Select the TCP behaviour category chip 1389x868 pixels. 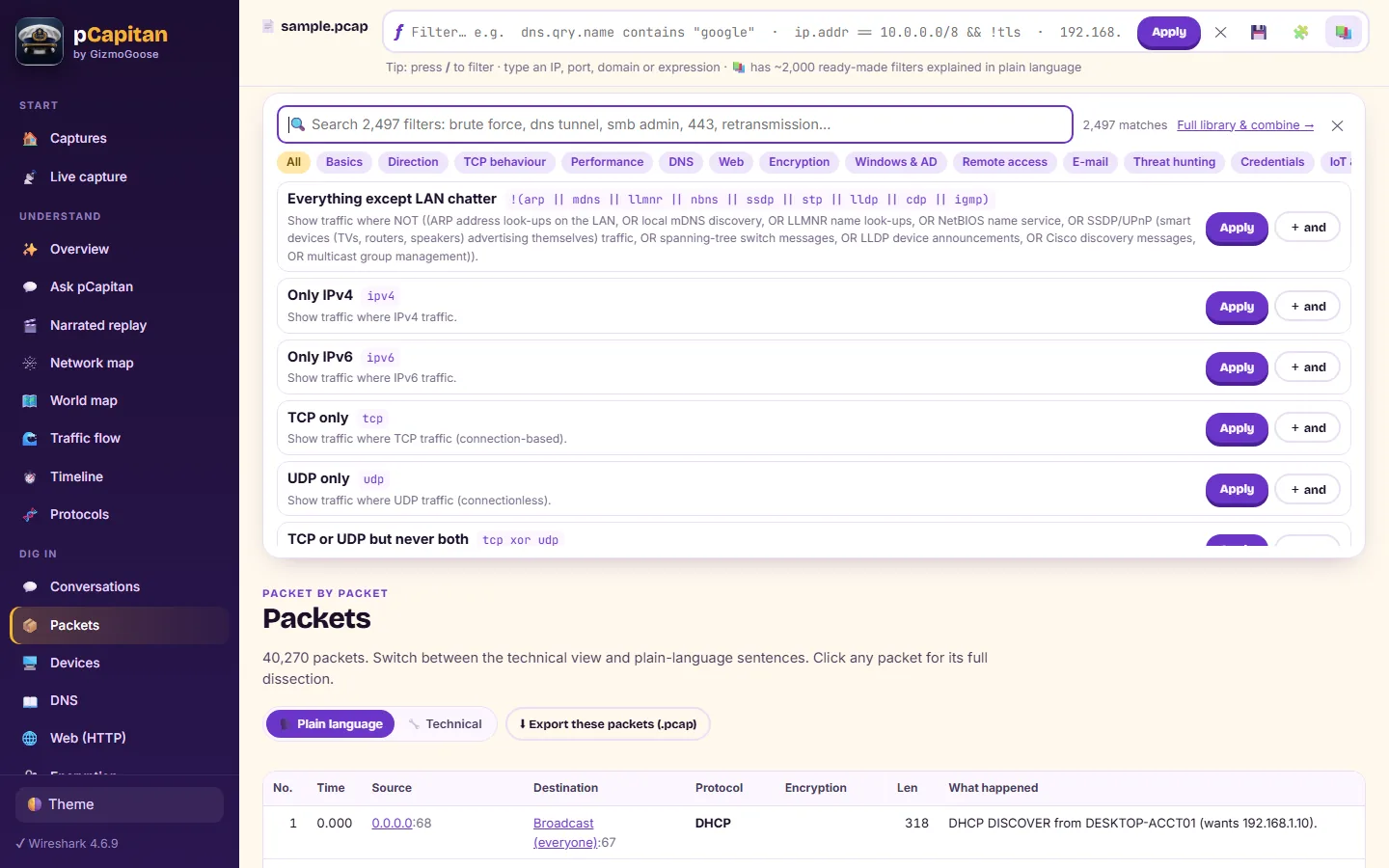(504, 162)
